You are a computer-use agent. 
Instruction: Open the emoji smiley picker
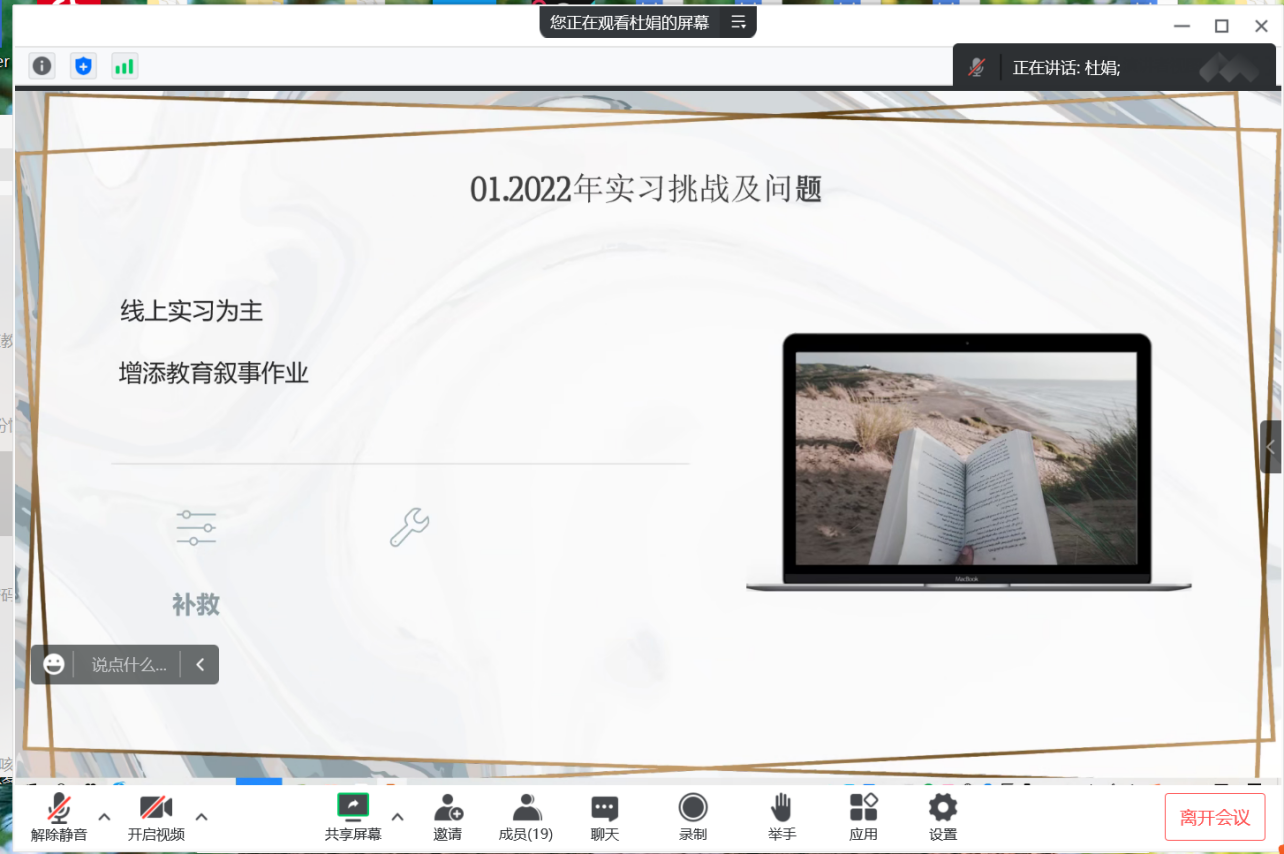[54, 664]
